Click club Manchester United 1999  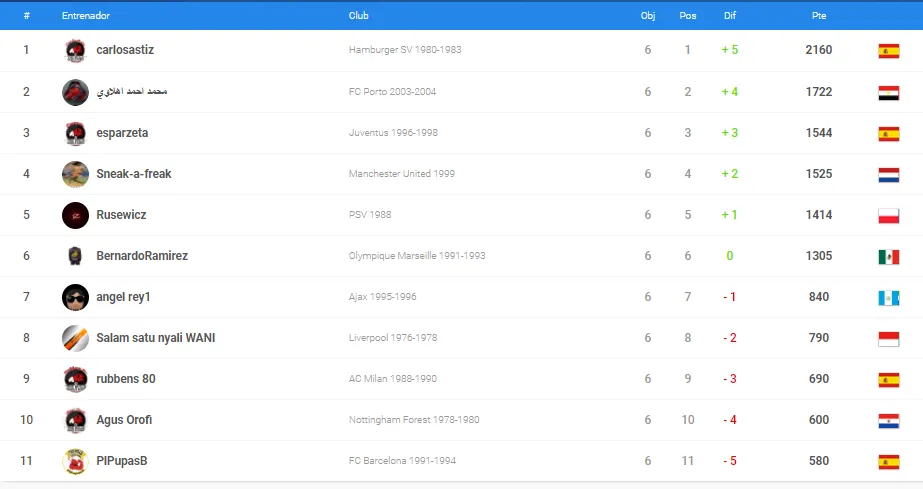(x=401, y=174)
